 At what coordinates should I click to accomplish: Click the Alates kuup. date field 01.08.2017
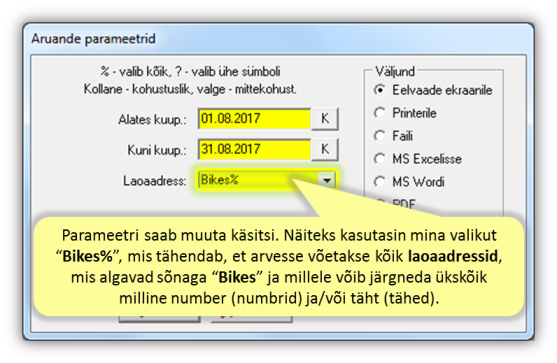[254, 119]
